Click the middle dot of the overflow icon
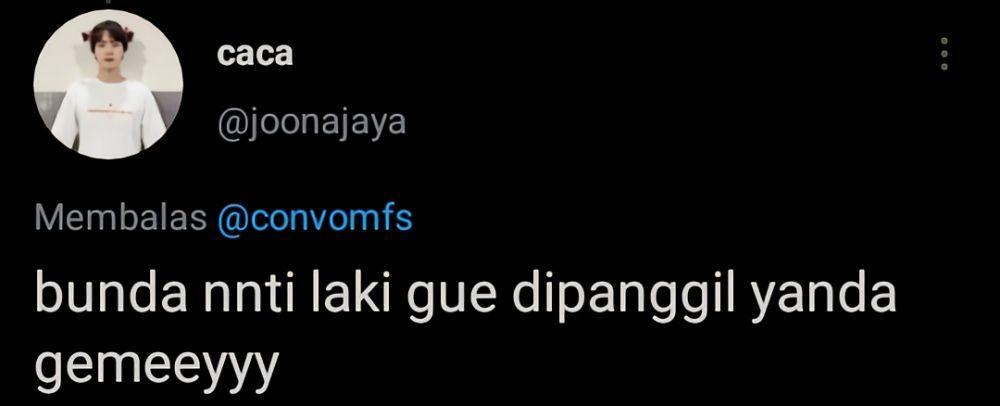Viewport: 1000px width, 406px height. click(x=945, y=54)
